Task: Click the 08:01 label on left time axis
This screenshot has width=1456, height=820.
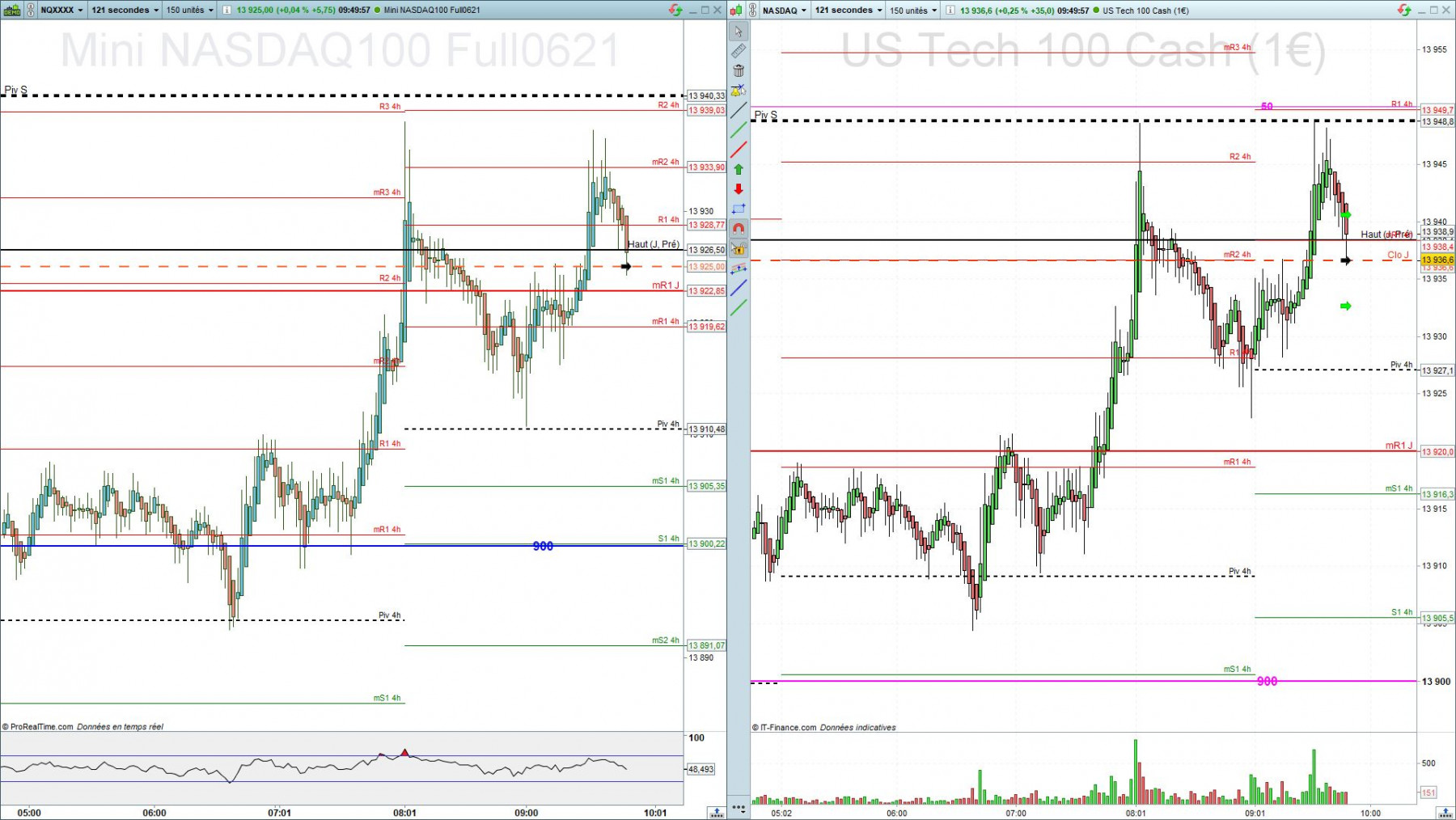Action: 405,813
